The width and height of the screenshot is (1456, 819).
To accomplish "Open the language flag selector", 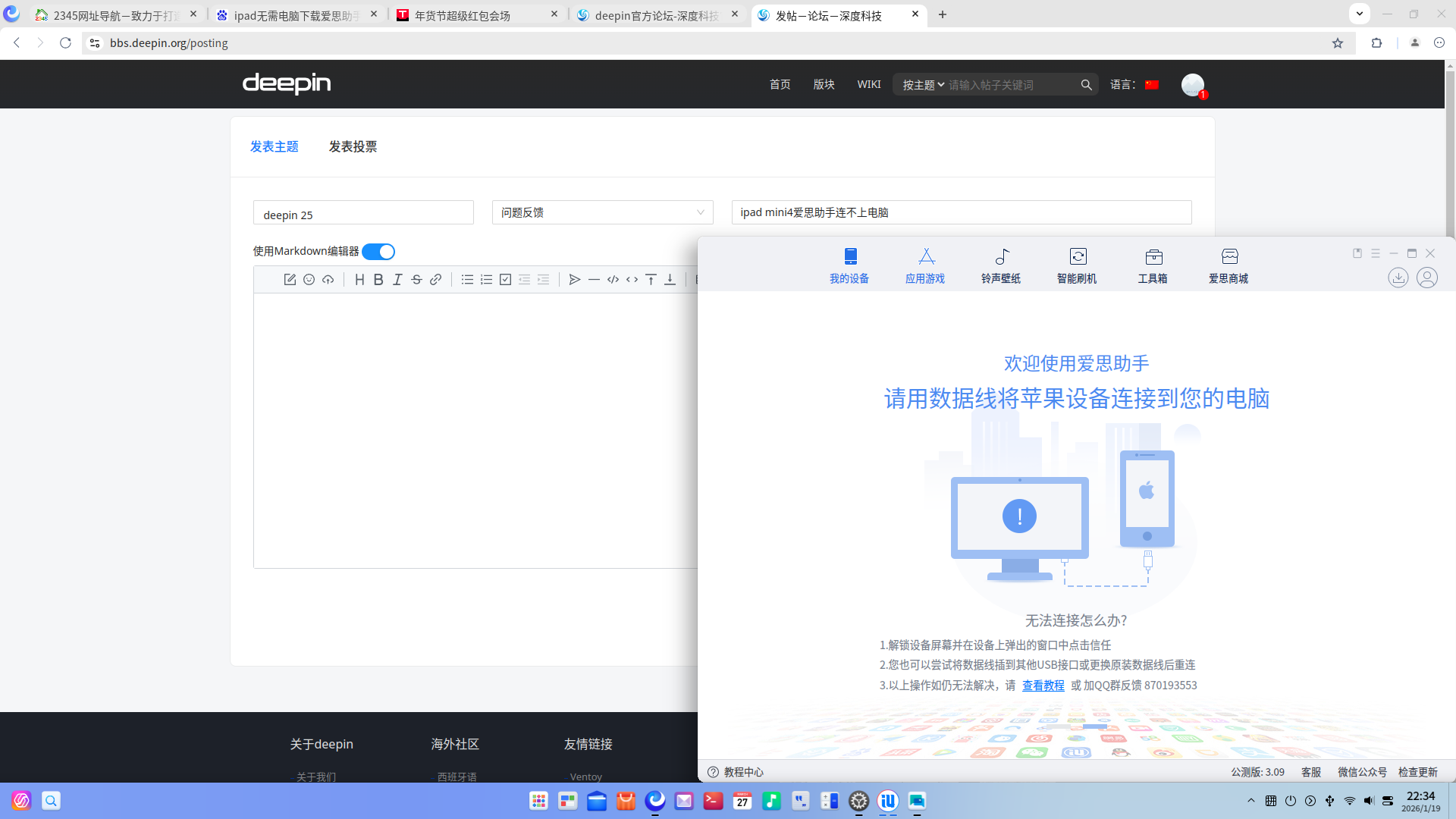I will coord(1151,84).
